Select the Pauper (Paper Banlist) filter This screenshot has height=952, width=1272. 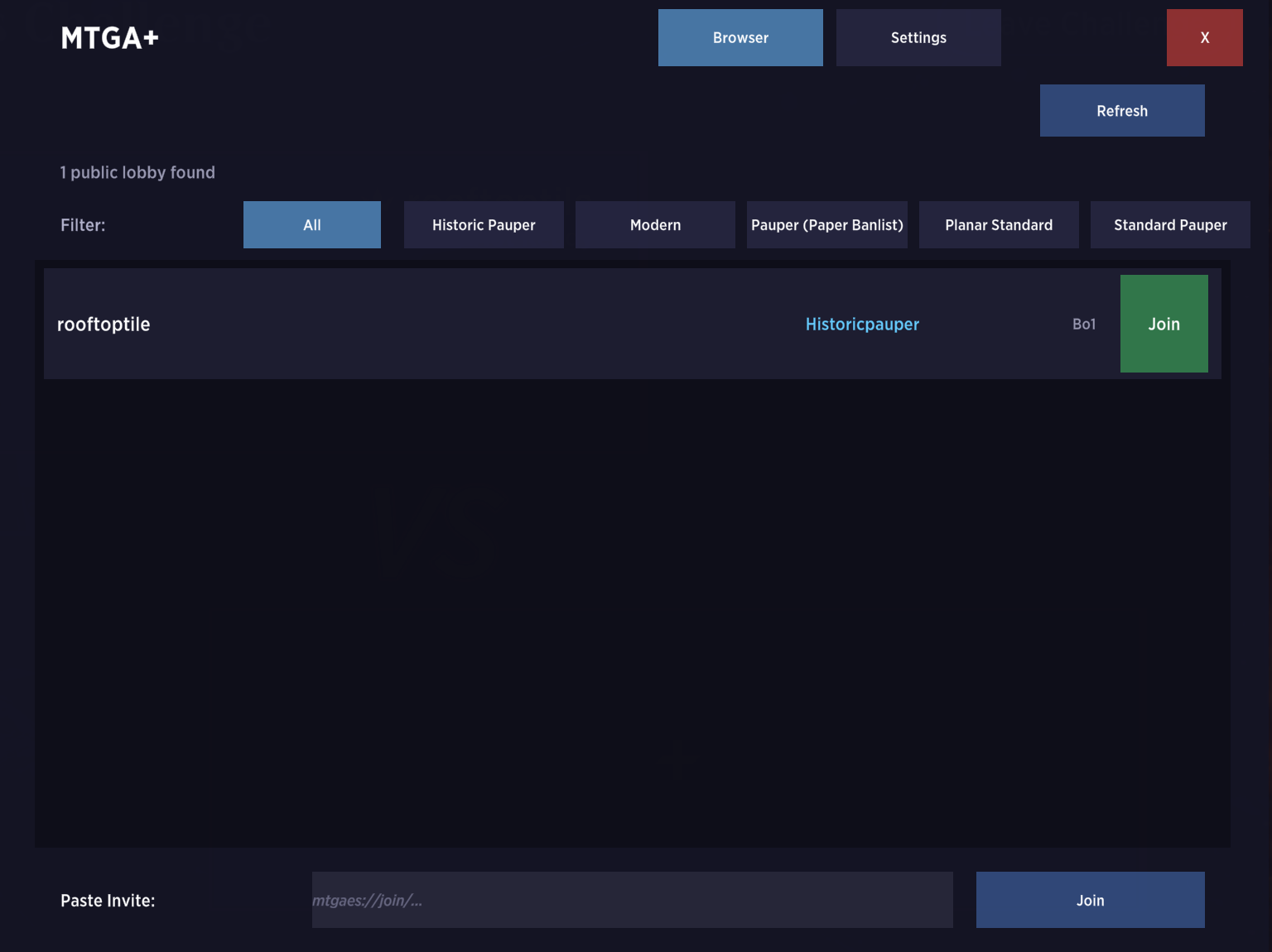[x=826, y=224]
